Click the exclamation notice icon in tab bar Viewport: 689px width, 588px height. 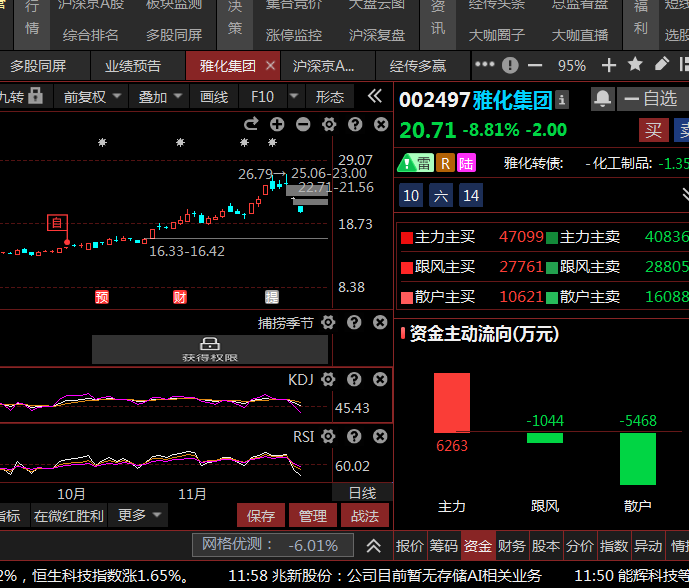coord(510,65)
